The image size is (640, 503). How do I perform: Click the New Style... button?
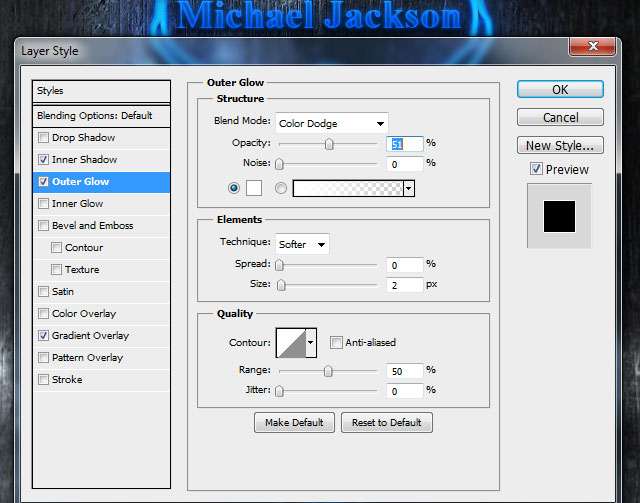[x=560, y=145]
